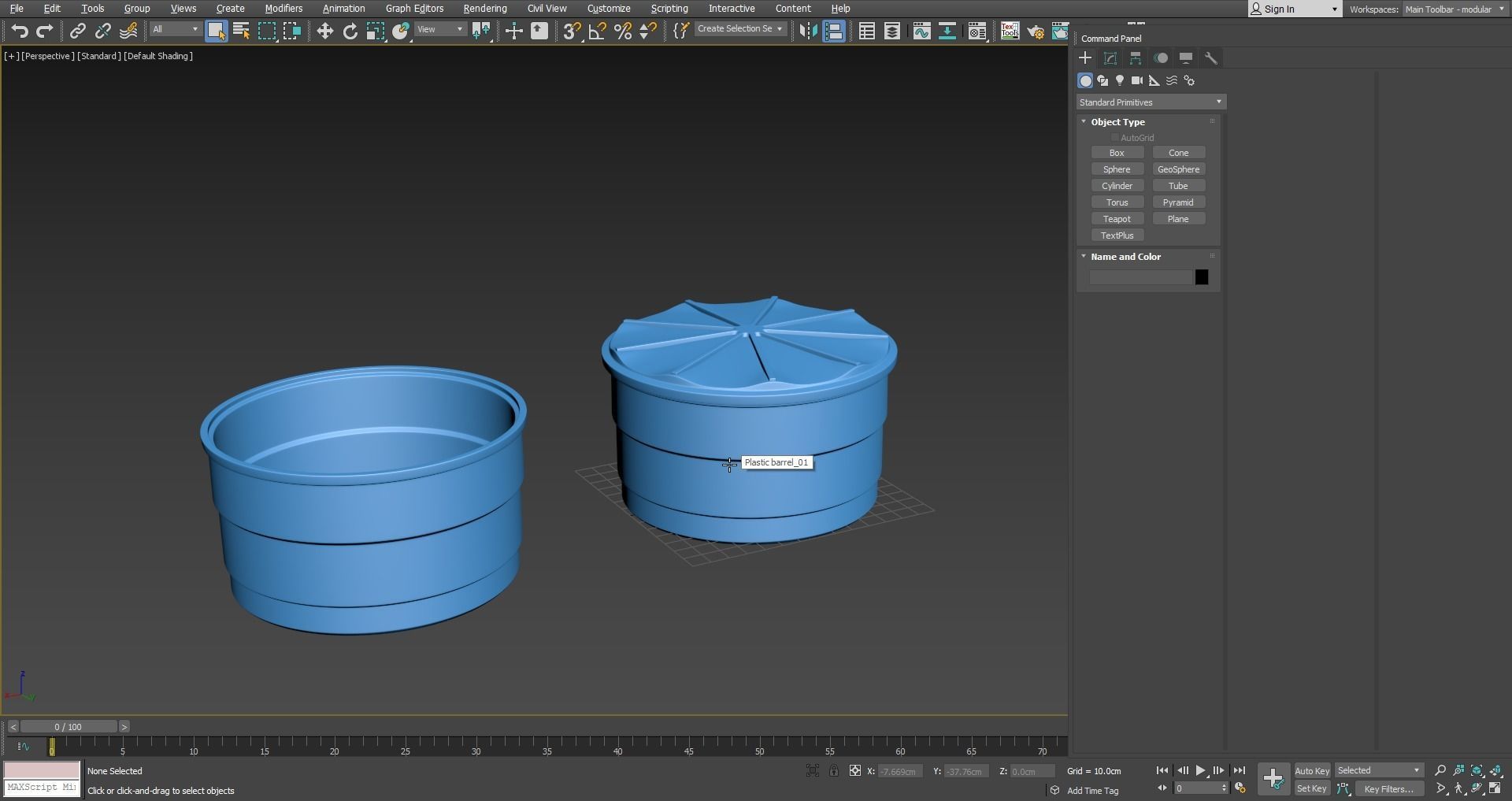Open the Graph Editors menu
This screenshot has width=1512, height=801.
pos(414,9)
